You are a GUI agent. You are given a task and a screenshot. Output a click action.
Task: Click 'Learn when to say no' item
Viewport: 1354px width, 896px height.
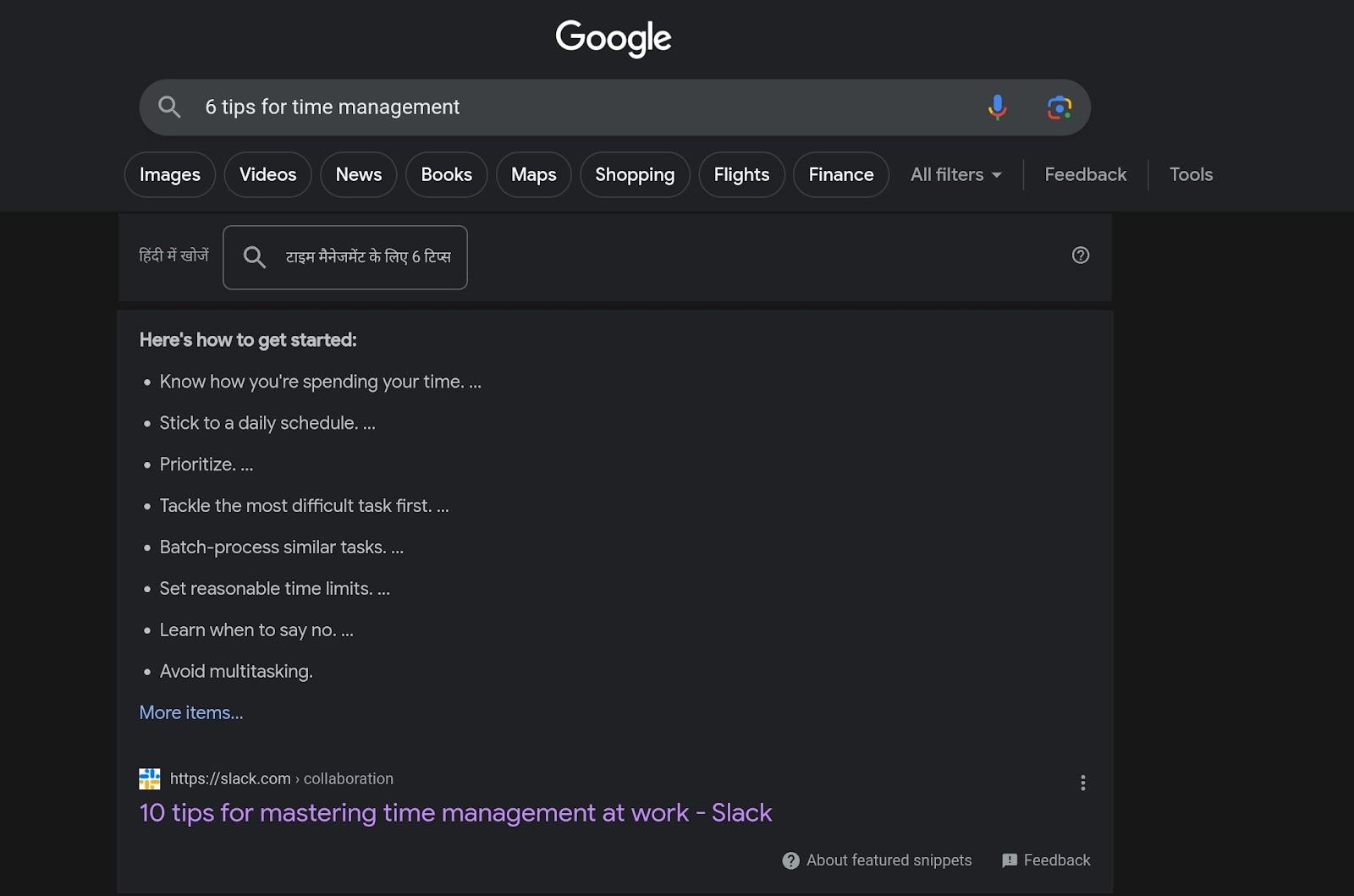(256, 630)
